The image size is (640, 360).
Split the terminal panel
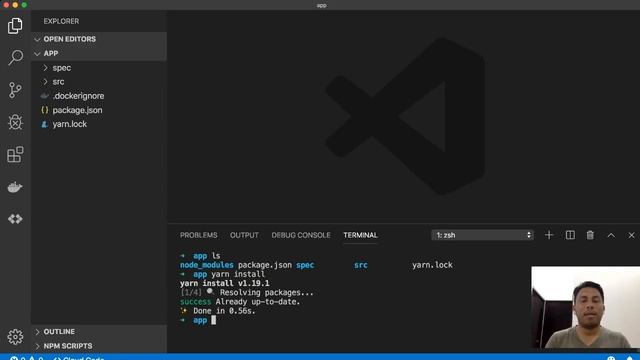(x=570, y=235)
